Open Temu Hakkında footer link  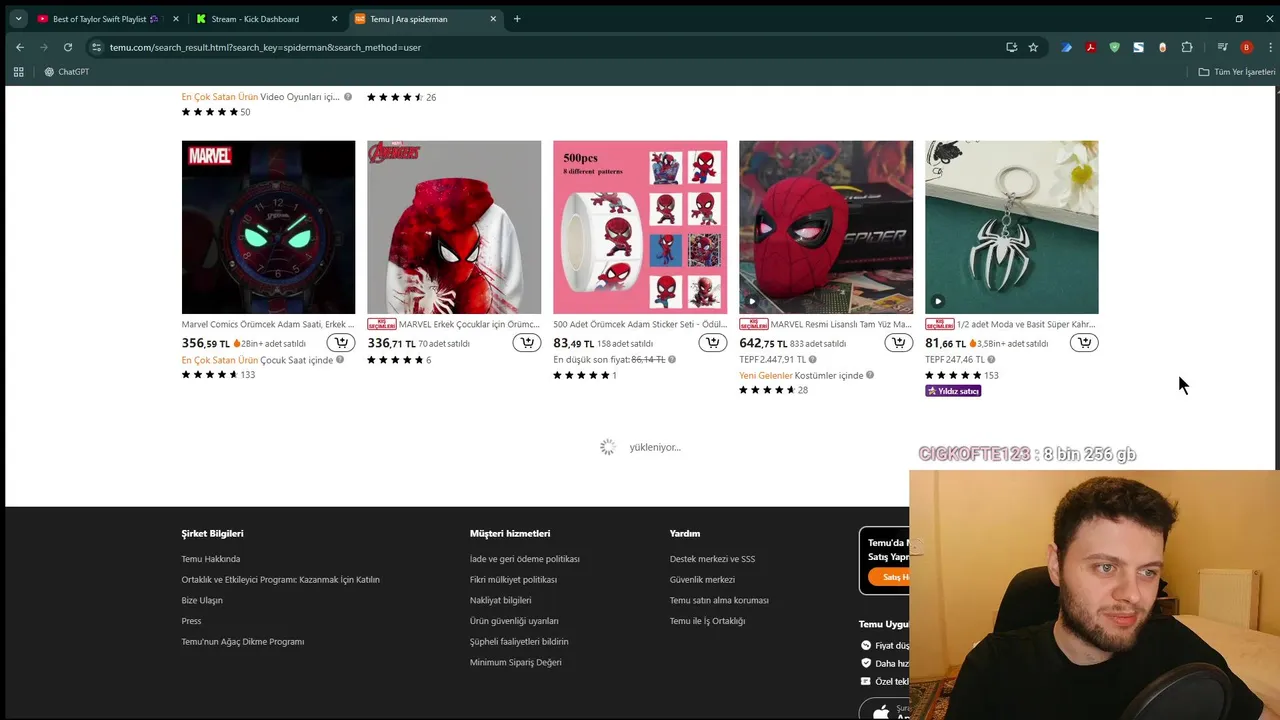211,559
